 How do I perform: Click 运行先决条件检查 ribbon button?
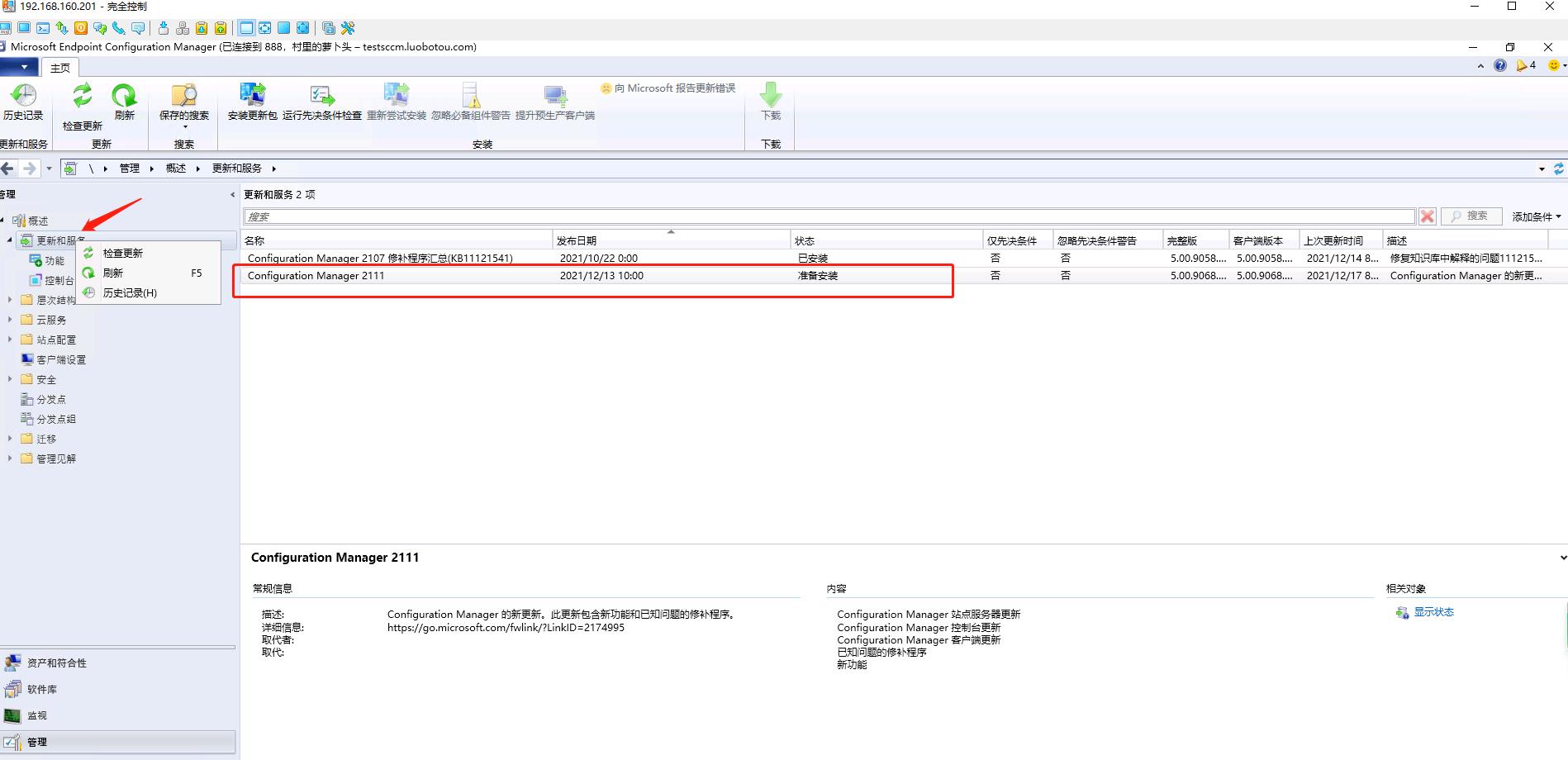click(x=322, y=102)
